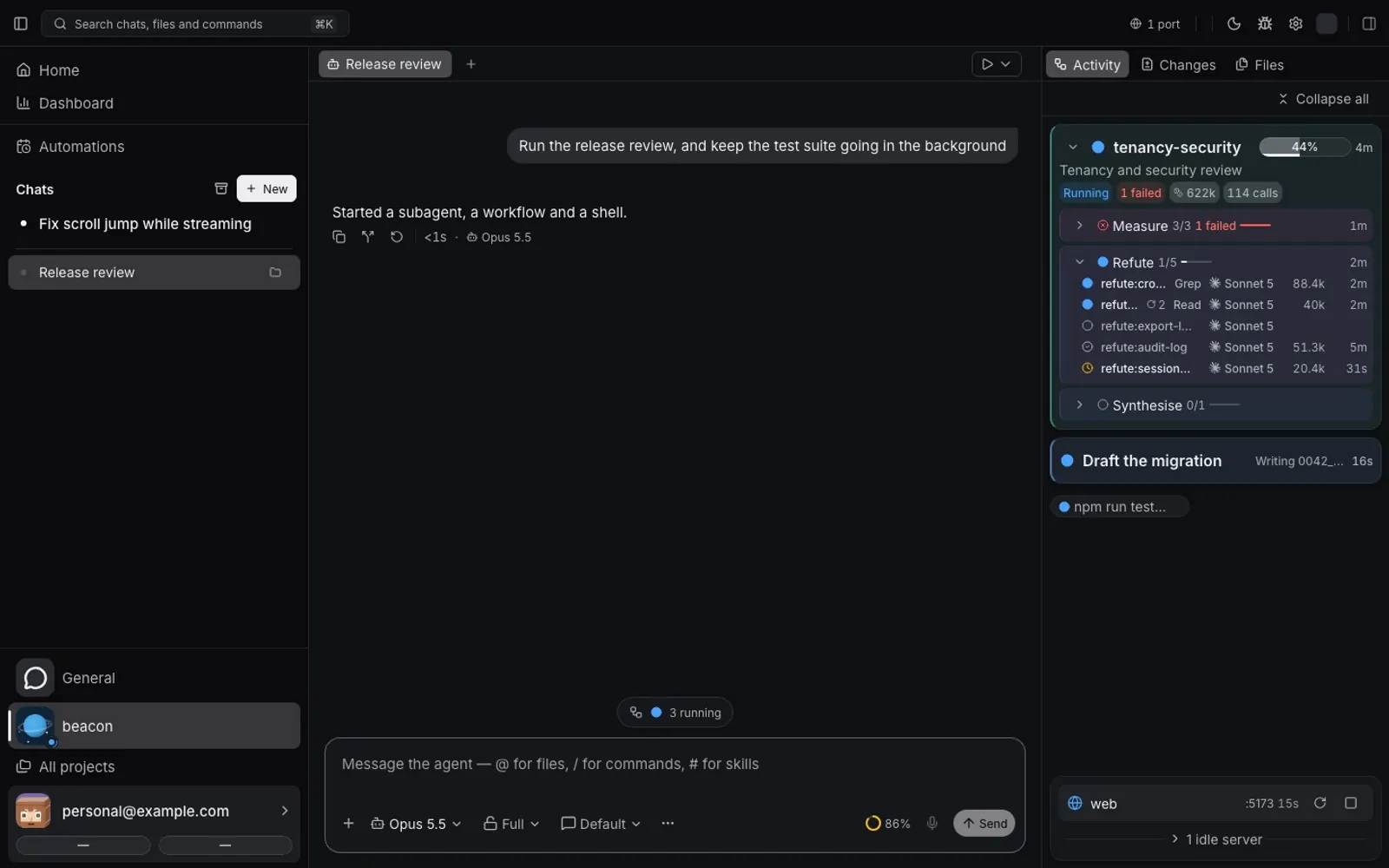The height and width of the screenshot is (868, 1389).
Task: Expand the Measure step
Action: point(1079,226)
